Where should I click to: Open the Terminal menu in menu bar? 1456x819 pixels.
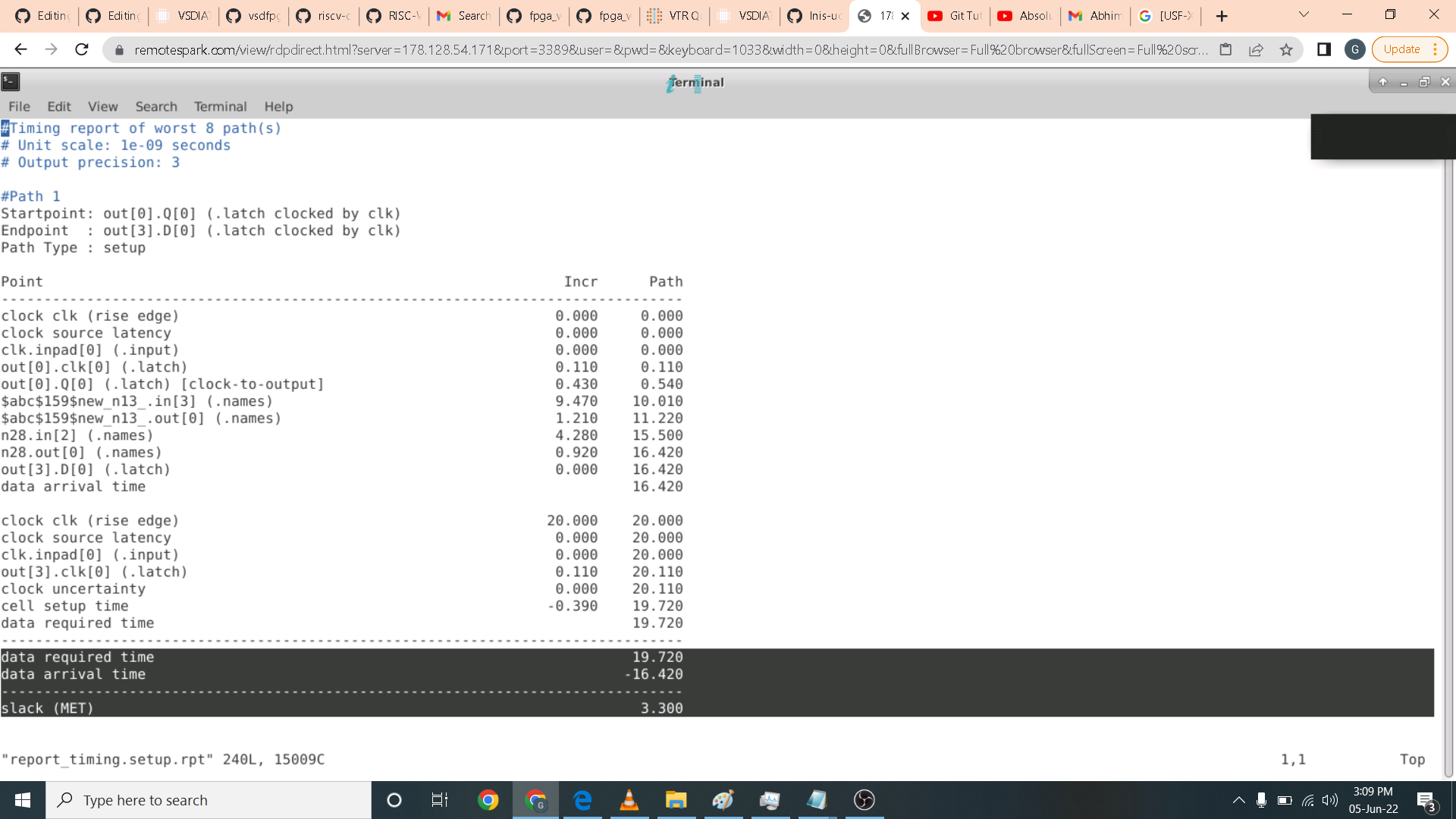[220, 107]
